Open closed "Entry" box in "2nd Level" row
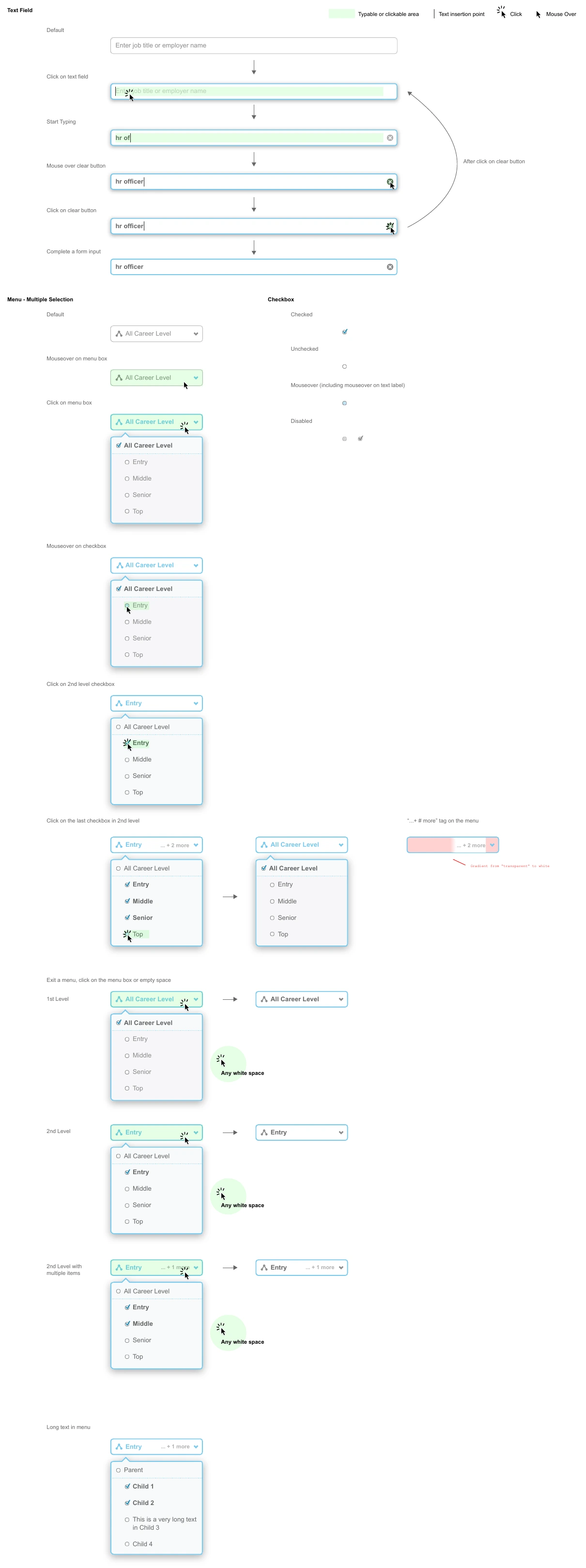Viewport: 586px width, 1568px height. 302,1132
